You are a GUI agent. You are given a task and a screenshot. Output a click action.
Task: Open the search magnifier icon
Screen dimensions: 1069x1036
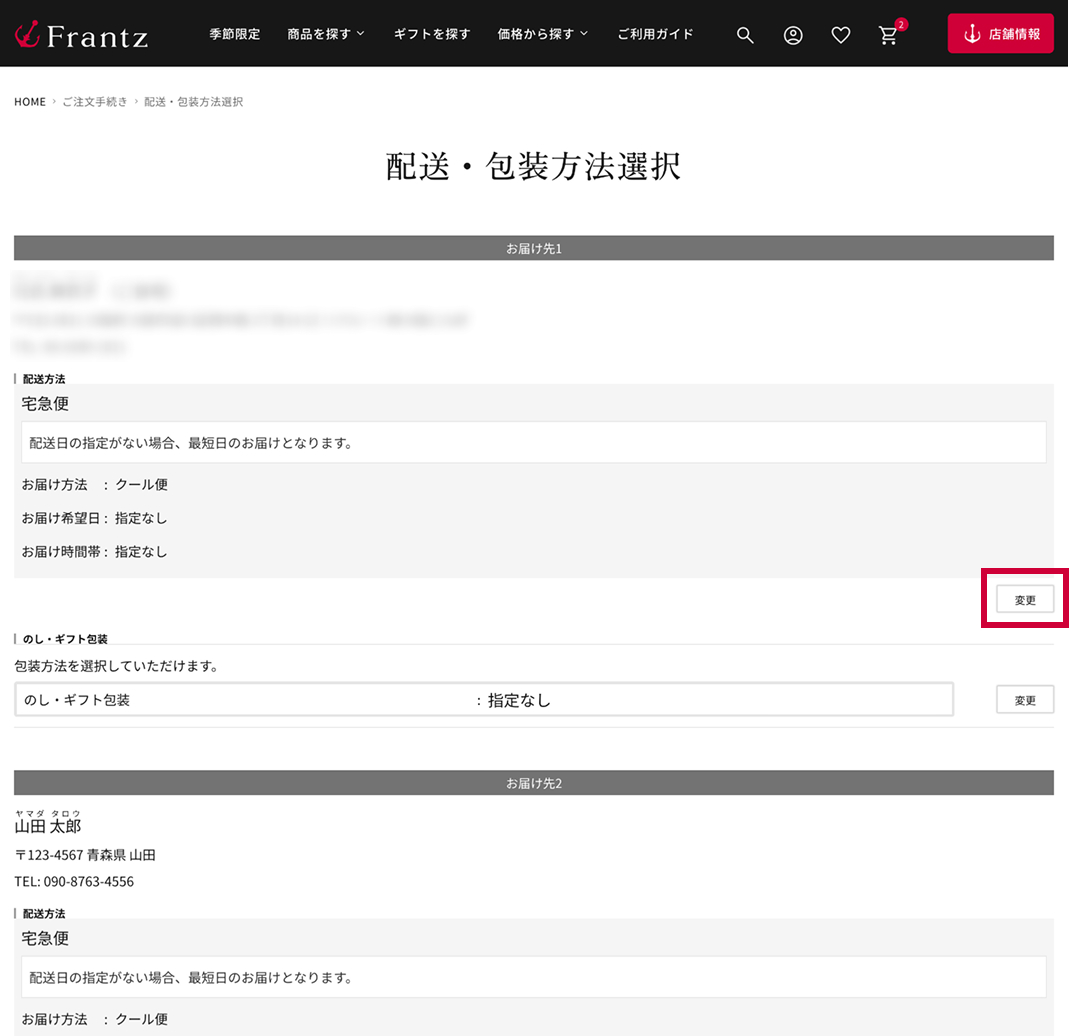[x=745, y=35]
